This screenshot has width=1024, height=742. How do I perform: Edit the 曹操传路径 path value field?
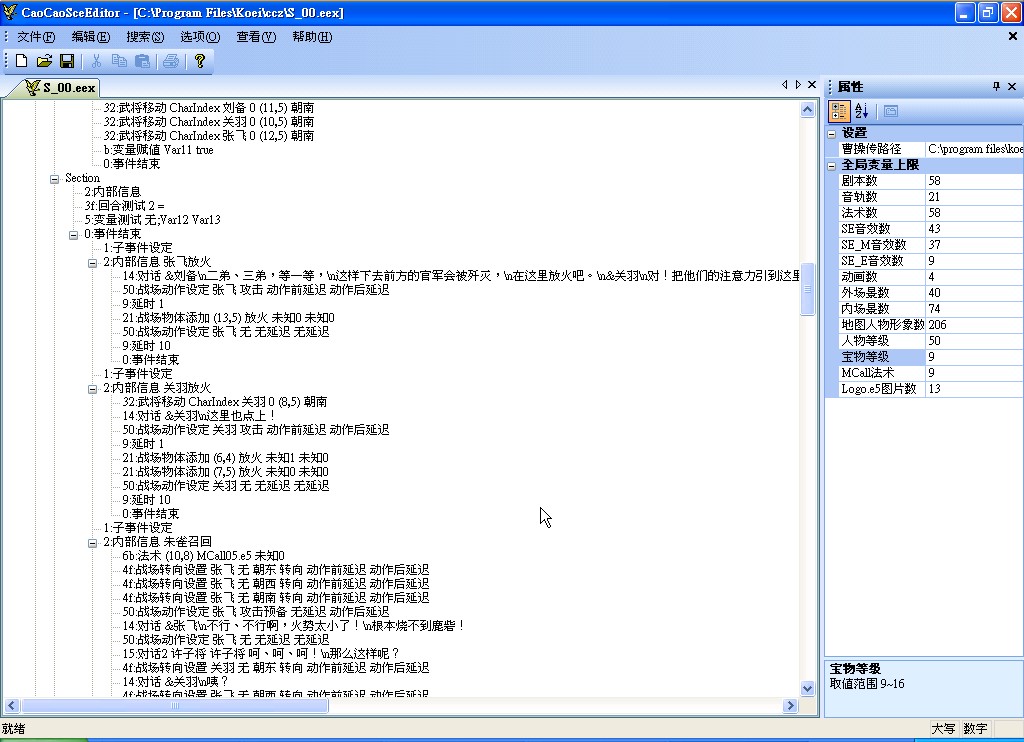(973, 149)
